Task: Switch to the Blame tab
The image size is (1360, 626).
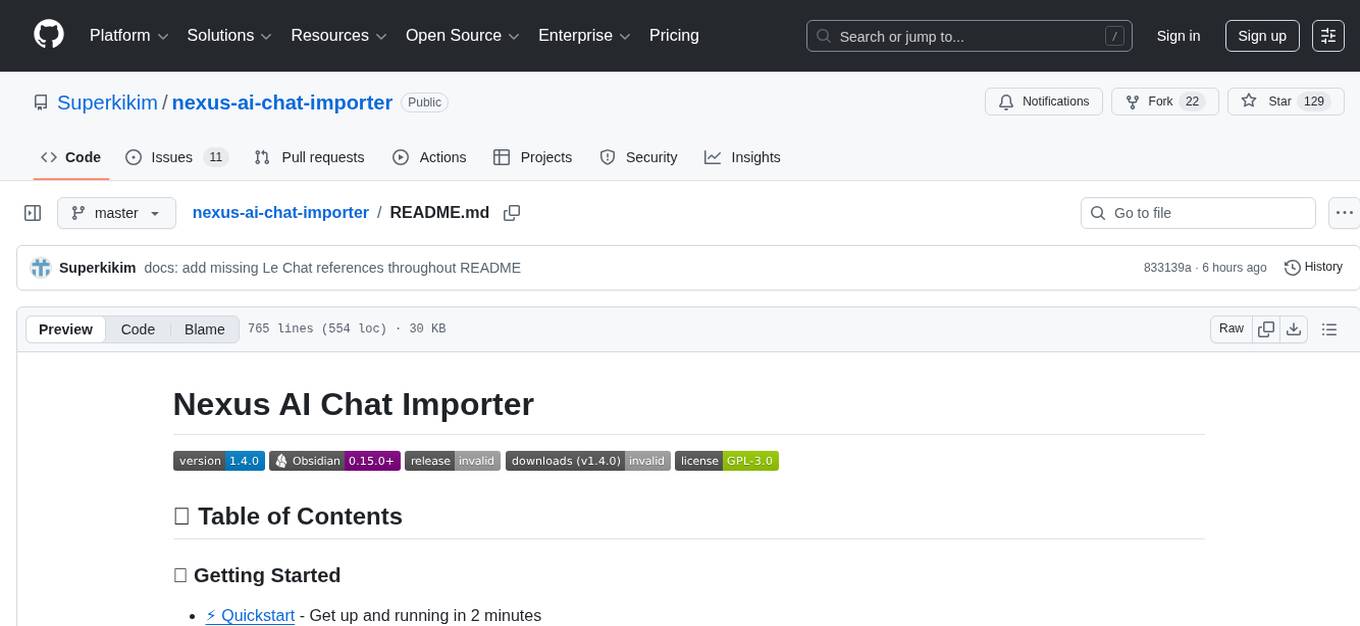Action: [x=204, y=329]
